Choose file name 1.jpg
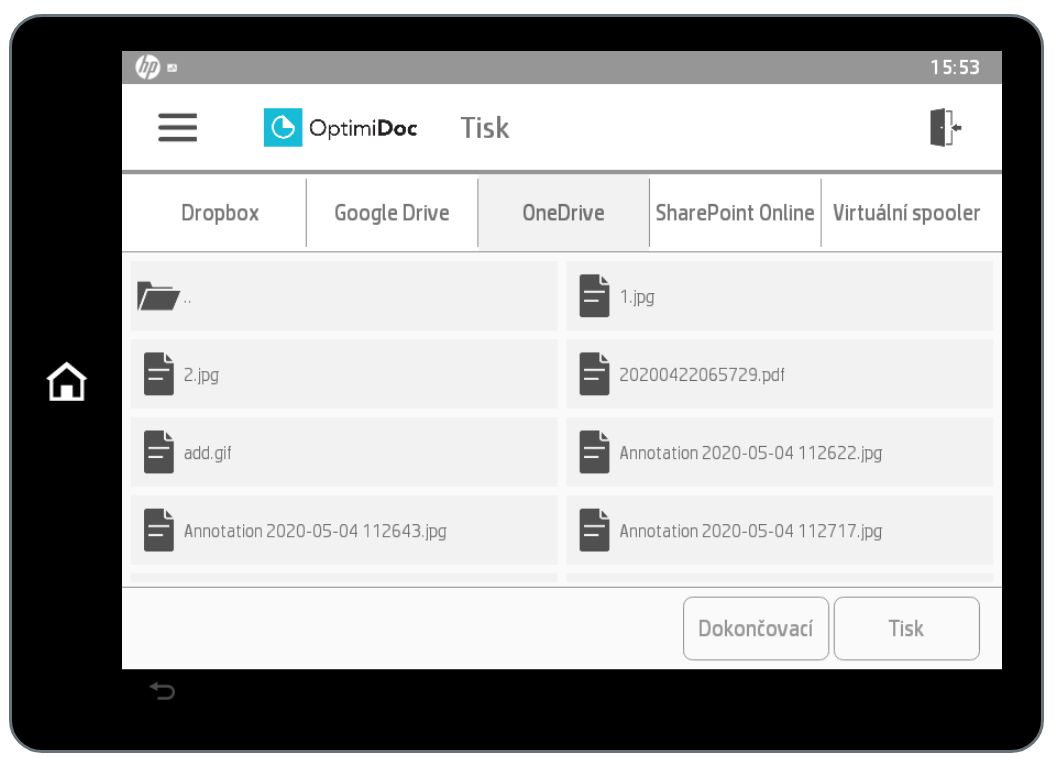1061x757 pixels. click(x=637, y=297)
